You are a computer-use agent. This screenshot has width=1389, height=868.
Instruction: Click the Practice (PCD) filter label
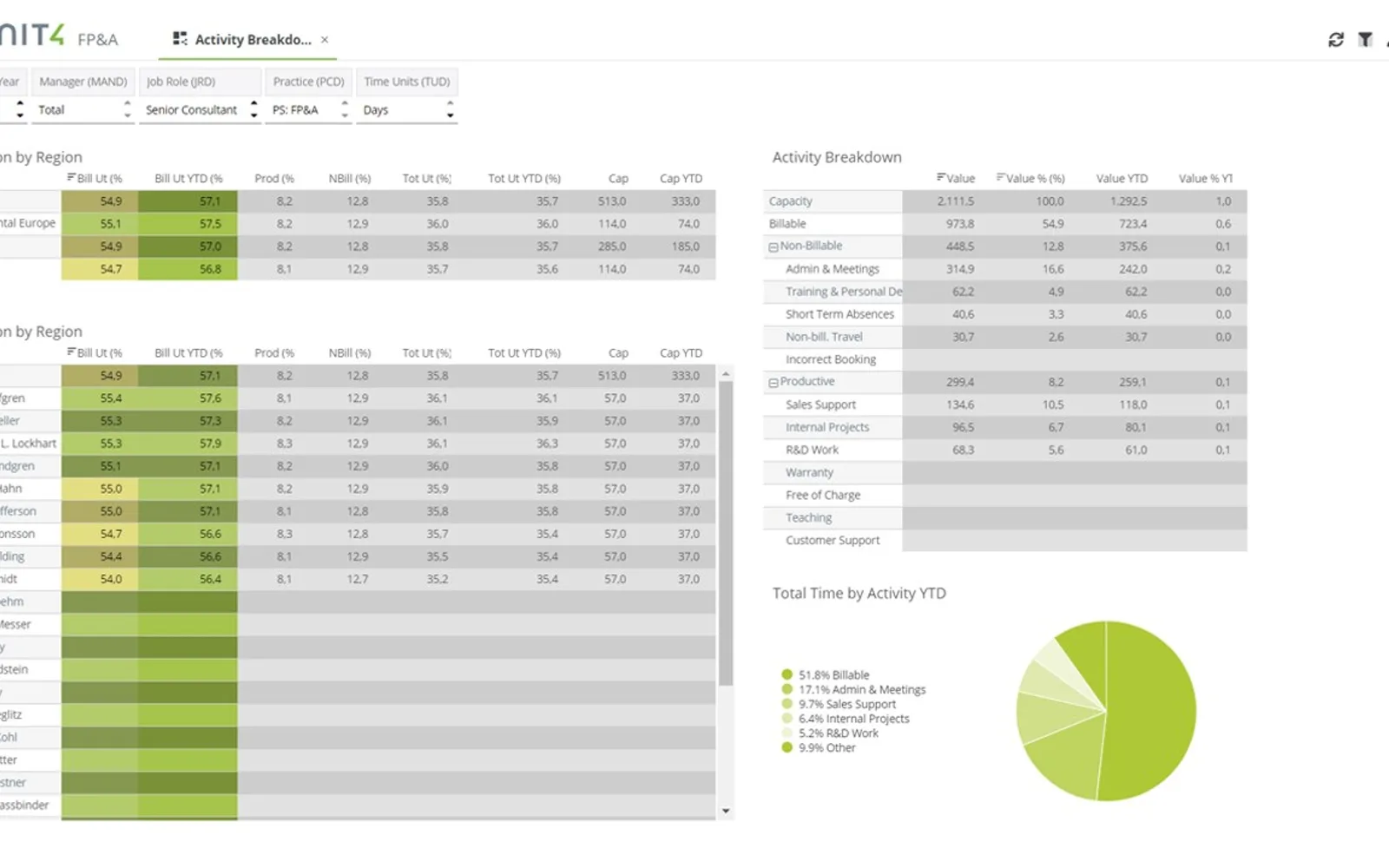click(x=309, y=82)
